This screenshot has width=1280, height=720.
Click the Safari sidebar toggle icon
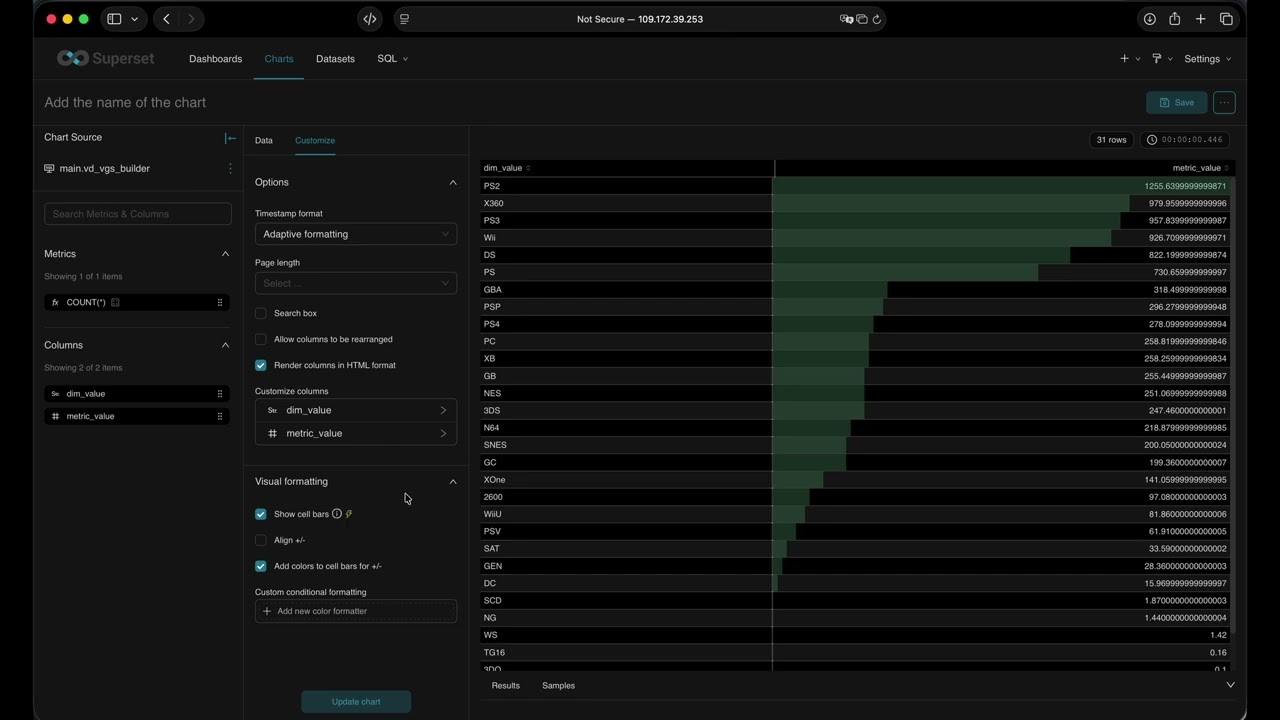tap(114, 19)
